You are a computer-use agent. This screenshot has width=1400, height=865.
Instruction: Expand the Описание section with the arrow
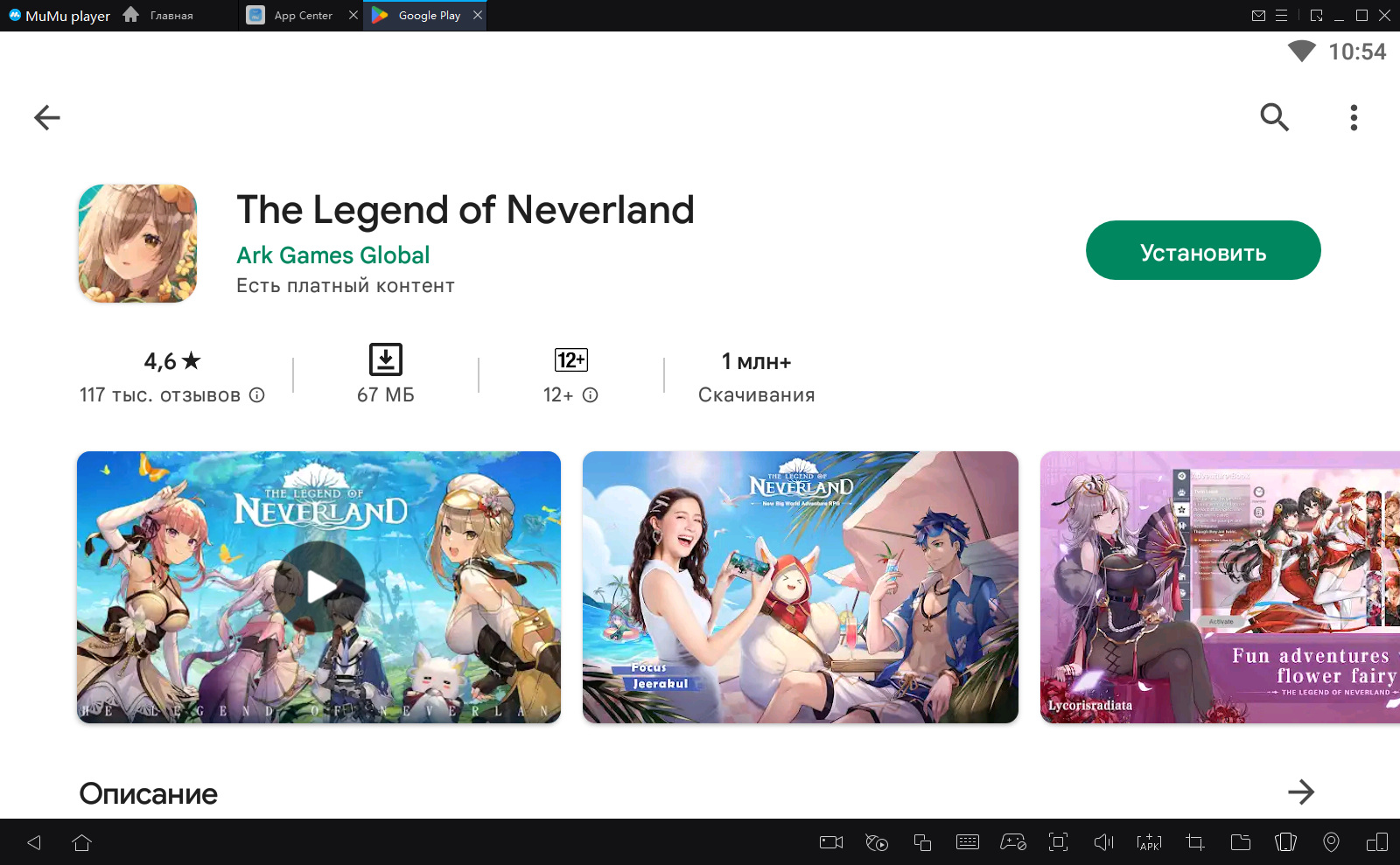coord(1301,792)
